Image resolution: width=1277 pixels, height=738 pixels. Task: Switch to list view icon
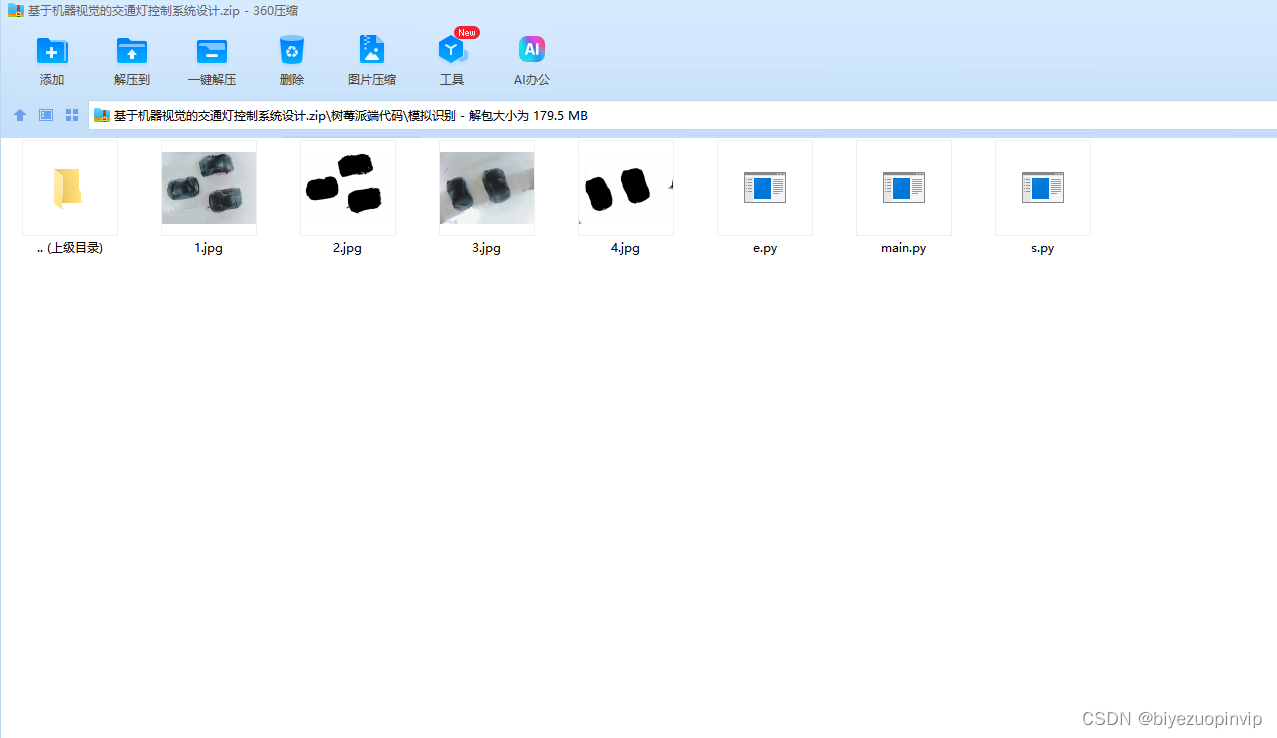[x=46, y=115]
